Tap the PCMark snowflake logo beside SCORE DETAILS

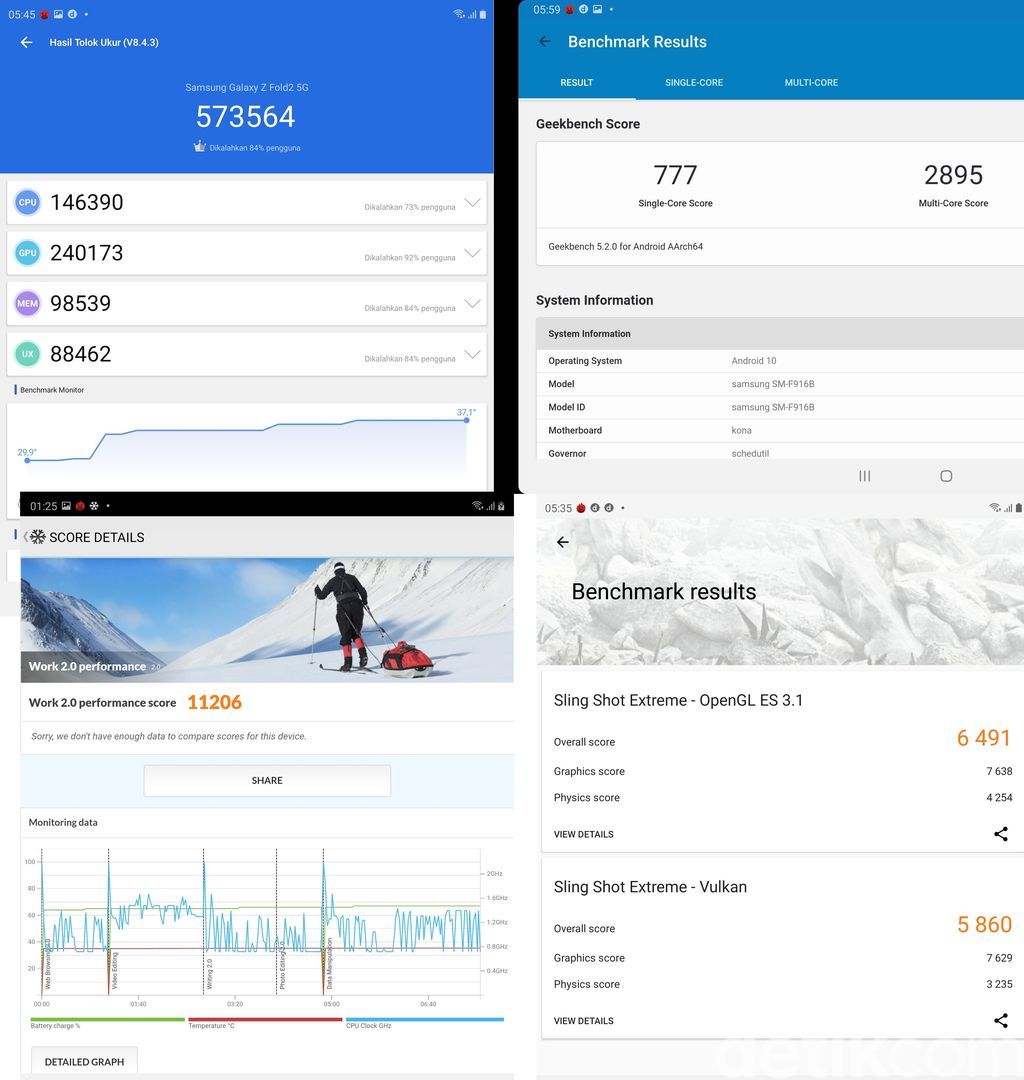38,537
